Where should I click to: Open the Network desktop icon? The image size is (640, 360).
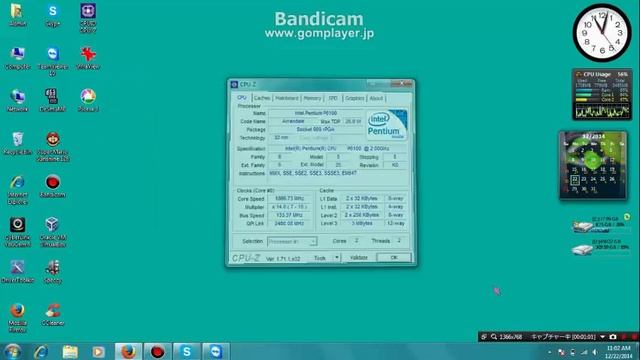[18, 100]
